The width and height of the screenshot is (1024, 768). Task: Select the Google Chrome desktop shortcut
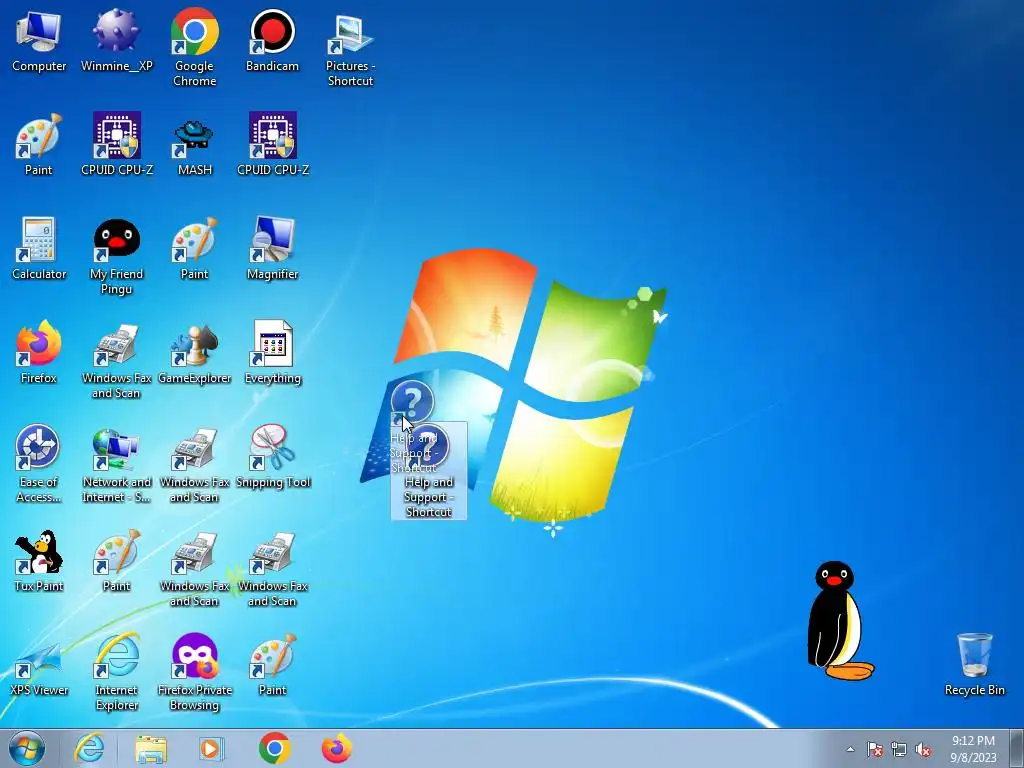coord(195,47)
